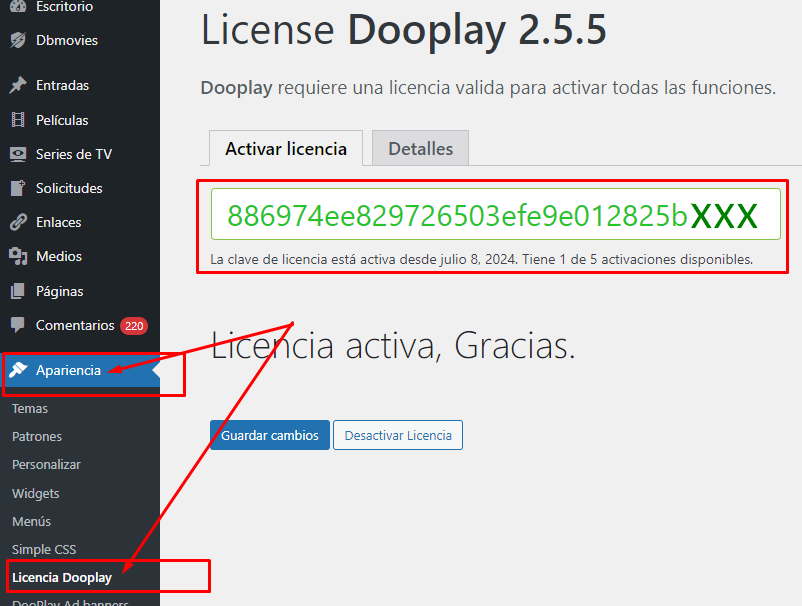Image resolution: width=802 pixels, height=606 pixels.
Task: Click the Medios media icon
Action: 18,256
